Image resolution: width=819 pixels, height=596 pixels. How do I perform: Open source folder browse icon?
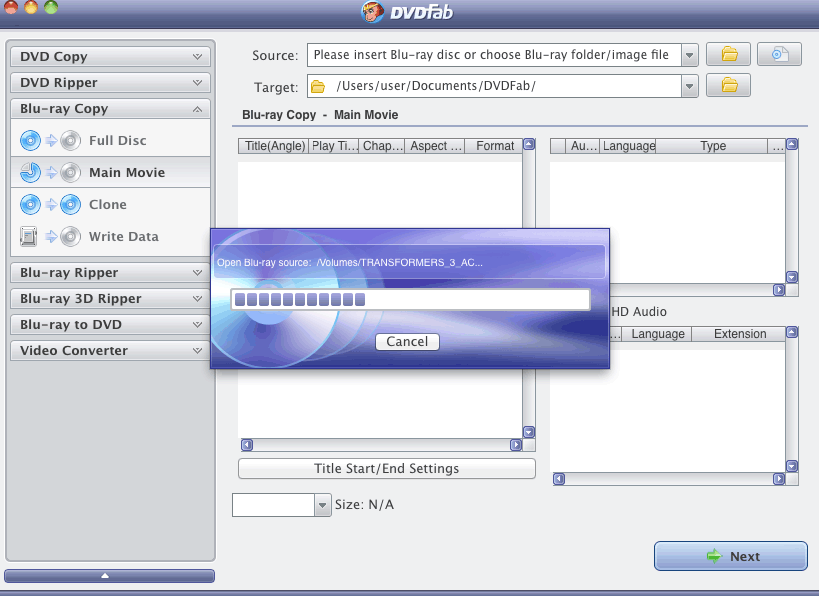(x=728, y=54)
